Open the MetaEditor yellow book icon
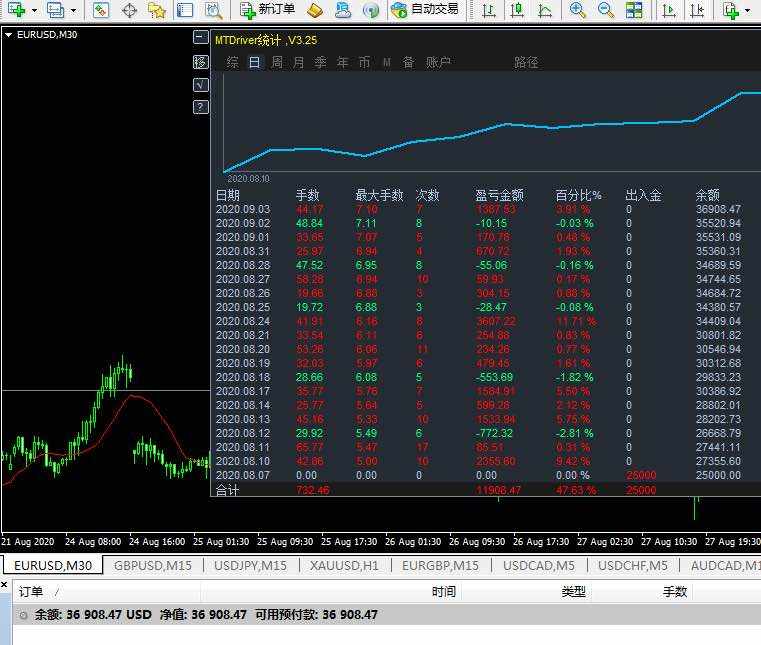 point(315,10)
